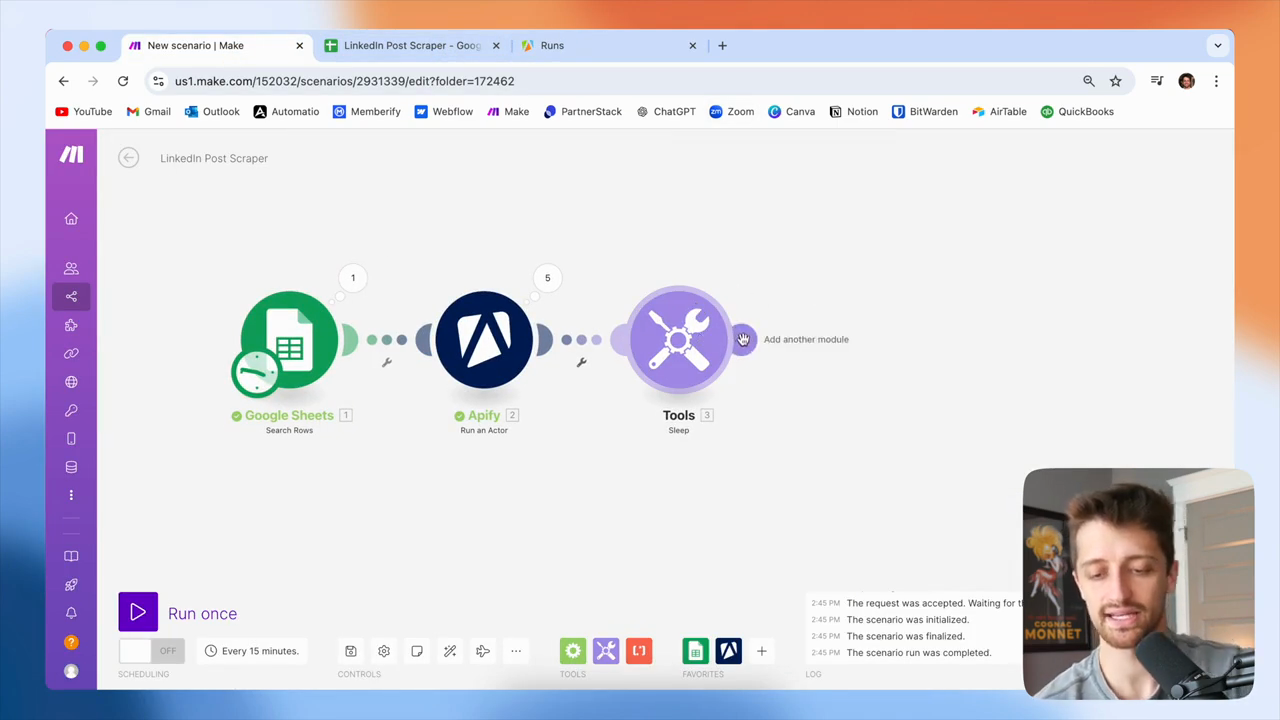Open the Apify Run an Actor module

click(484, 340)
